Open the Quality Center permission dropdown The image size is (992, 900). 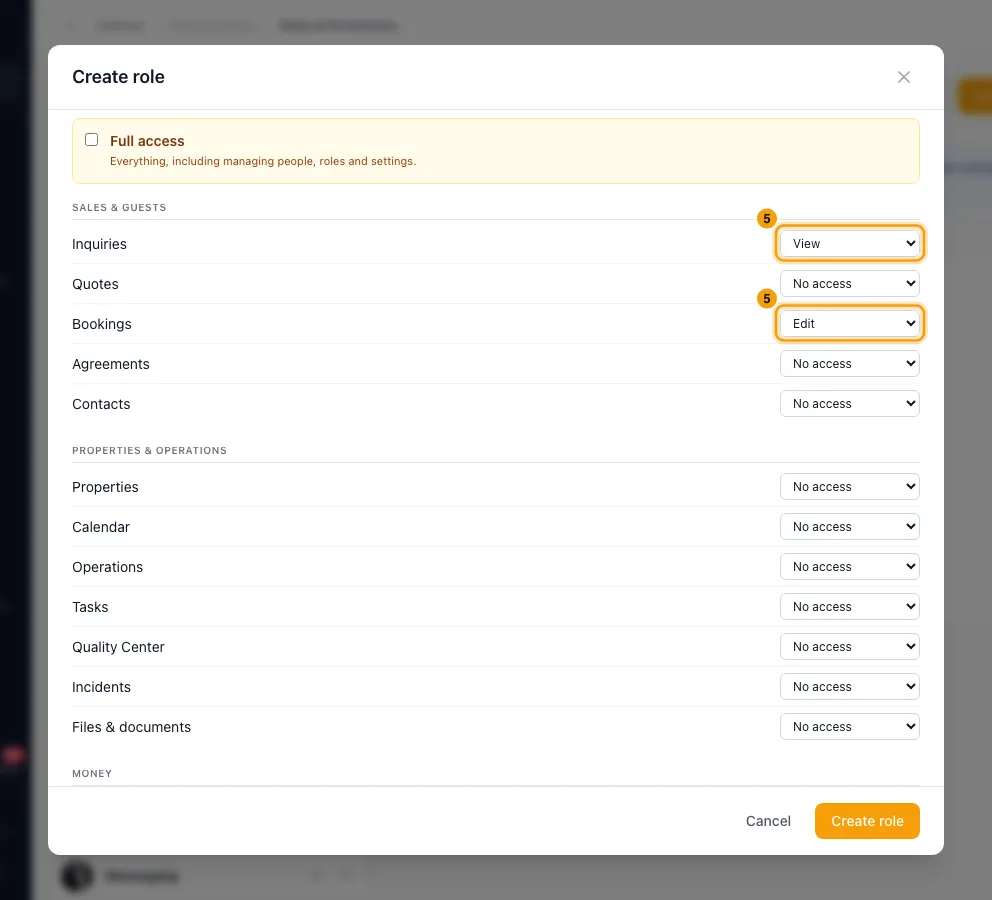pyautogui.click(x=850, y=646)
